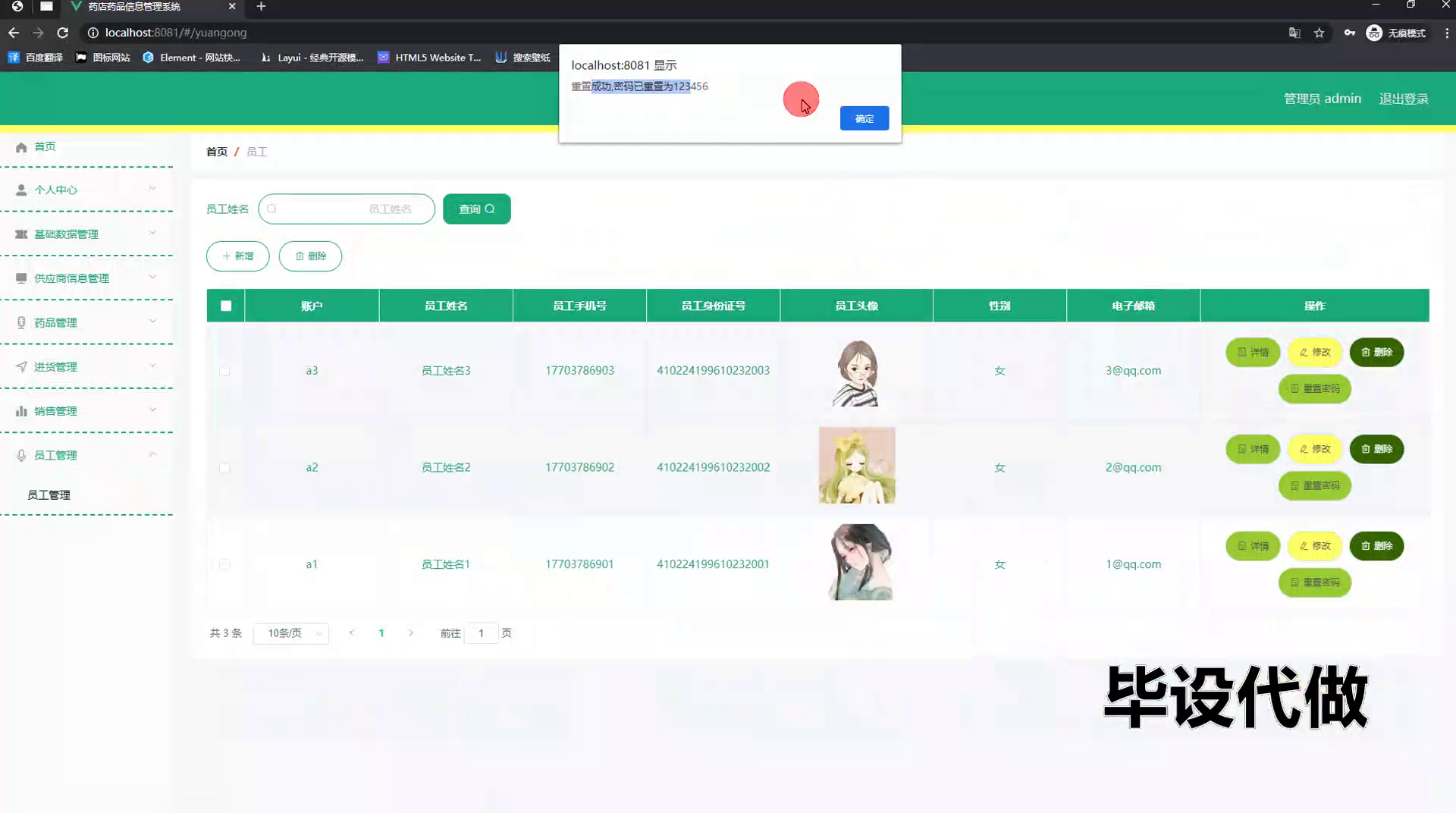Screen dimensions: 1456x813
Task: Click the previous page arrow in pagination
Action: point(351,633)
